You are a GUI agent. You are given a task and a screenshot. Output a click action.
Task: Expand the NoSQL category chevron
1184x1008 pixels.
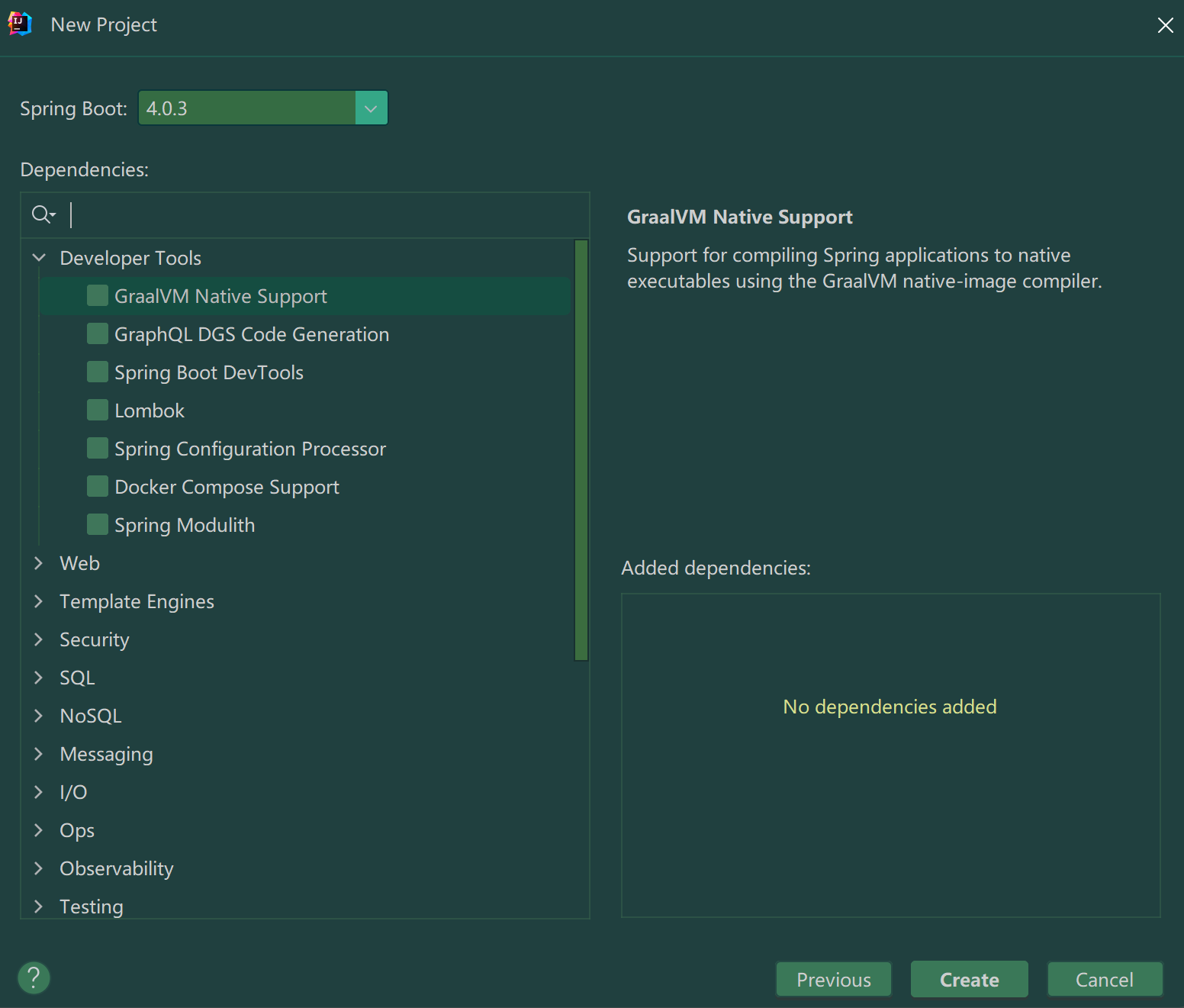point(39,716)
